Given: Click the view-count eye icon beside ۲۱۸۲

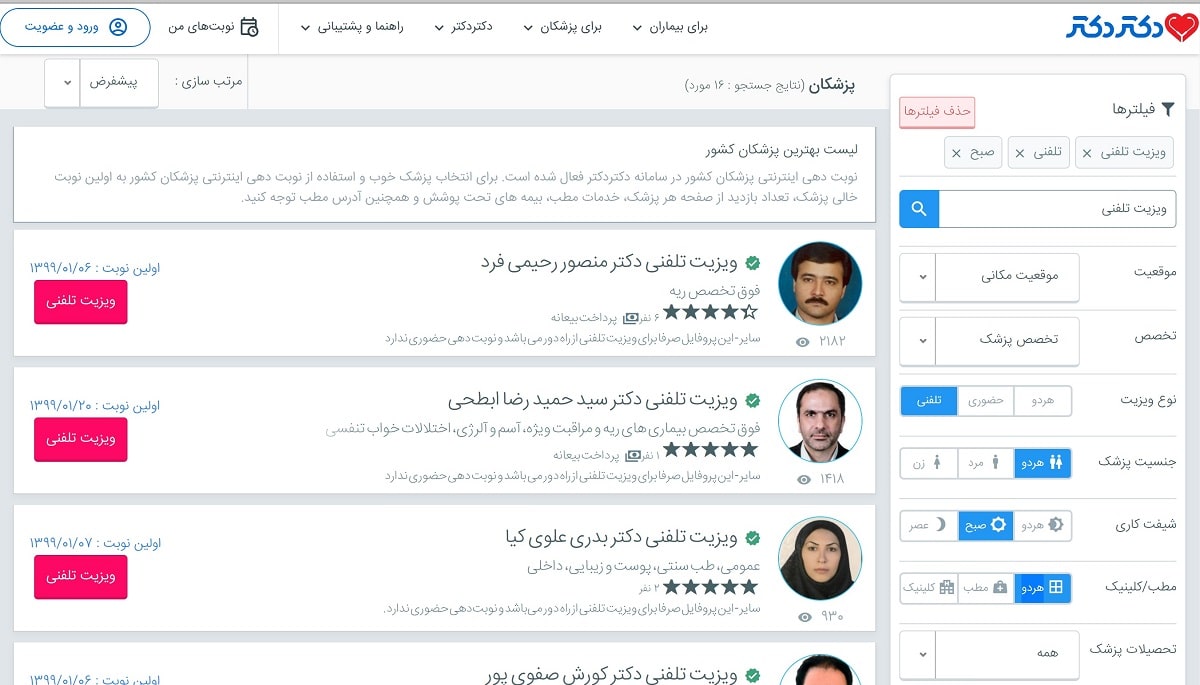Looking at the screenshot, I should (x=803, y=342).
